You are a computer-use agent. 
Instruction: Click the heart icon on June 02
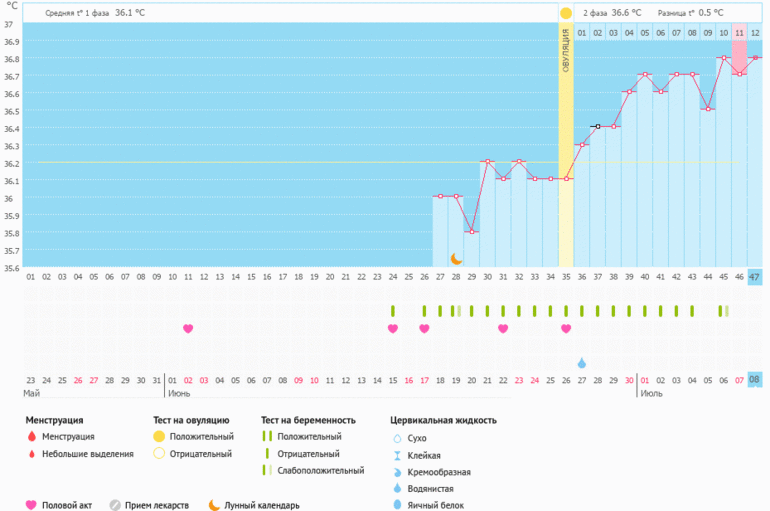pyautogui.click(x=188, y=328)
